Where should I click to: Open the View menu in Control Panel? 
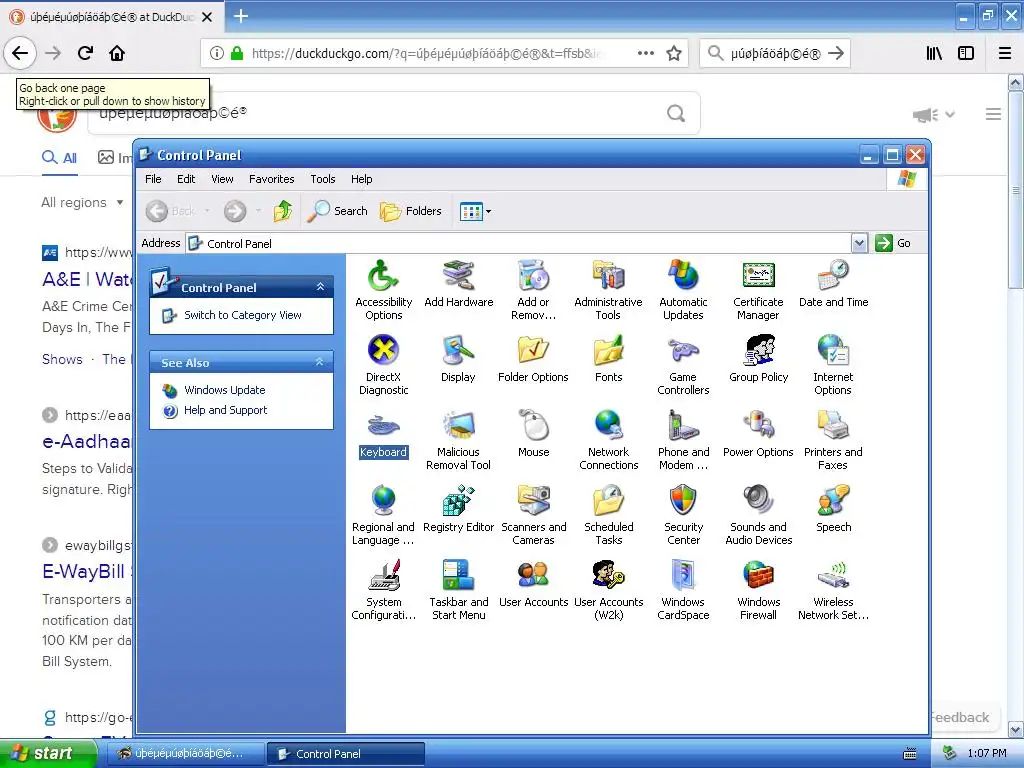point(222,179)
